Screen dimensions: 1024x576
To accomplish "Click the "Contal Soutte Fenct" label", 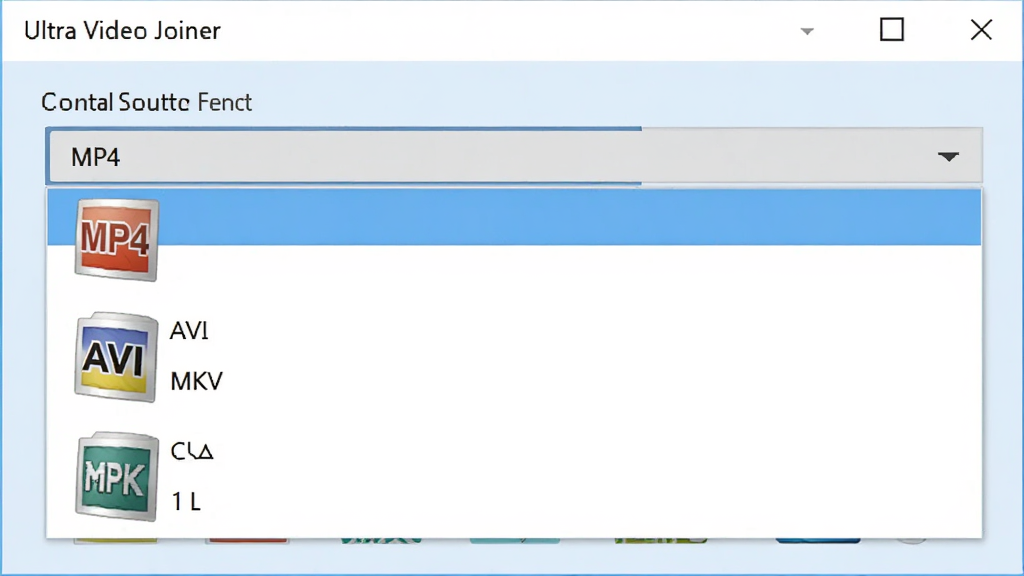I will click(146, 103).
